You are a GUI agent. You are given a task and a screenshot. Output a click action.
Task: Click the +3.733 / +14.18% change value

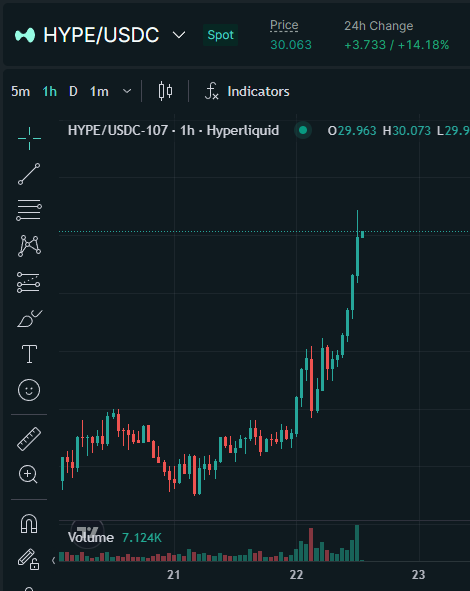397,45
